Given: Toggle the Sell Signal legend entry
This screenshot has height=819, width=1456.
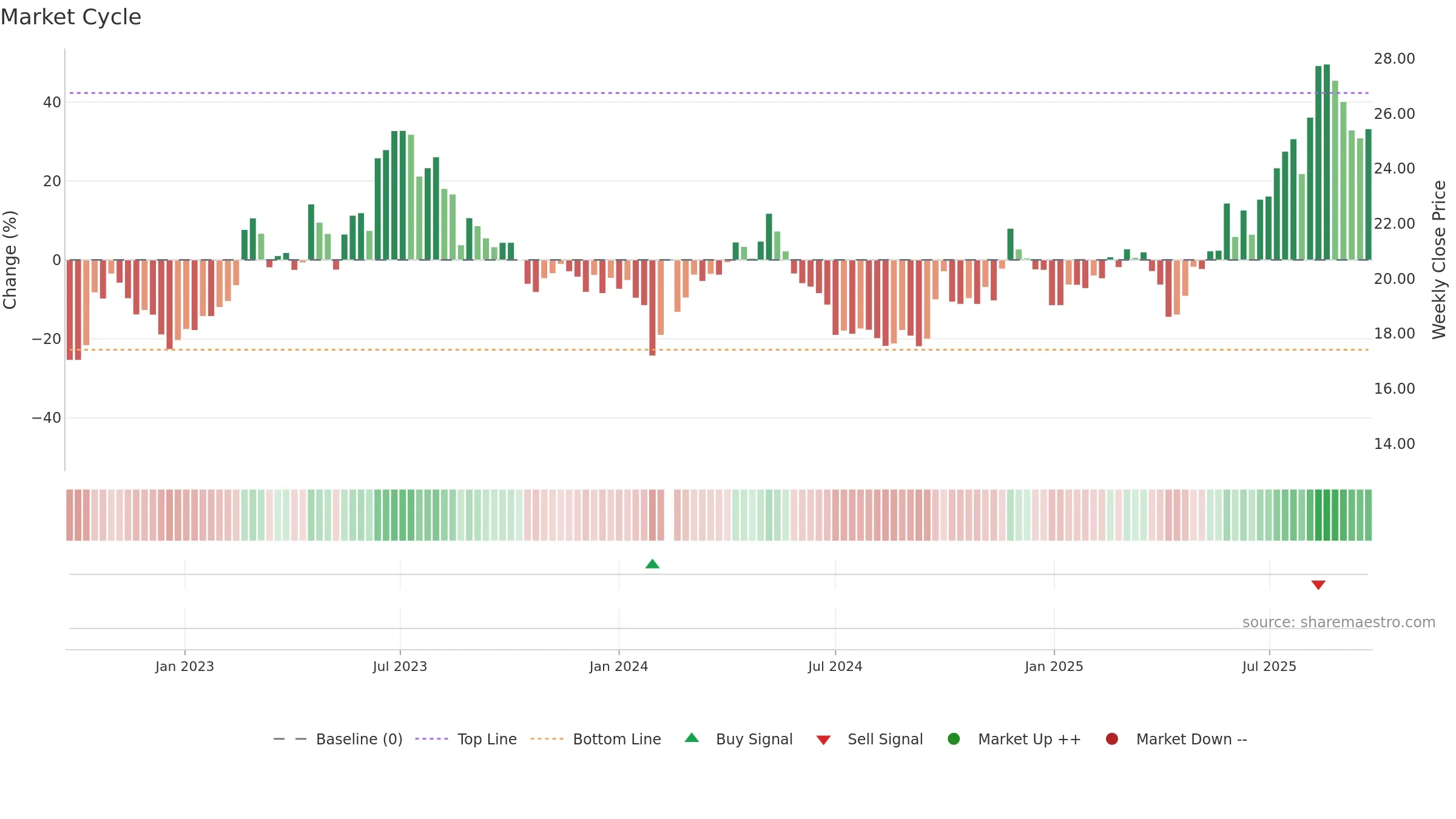Looking at the screenshot, I should (869, 739).
